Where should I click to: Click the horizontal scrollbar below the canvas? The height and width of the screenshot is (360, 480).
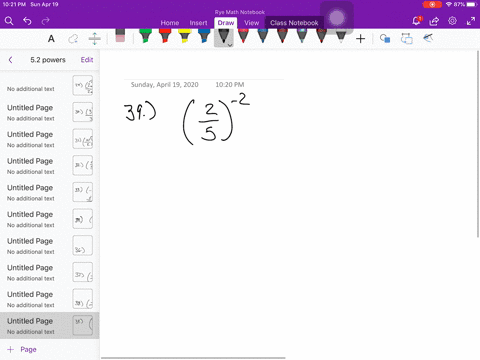(193, 358)
